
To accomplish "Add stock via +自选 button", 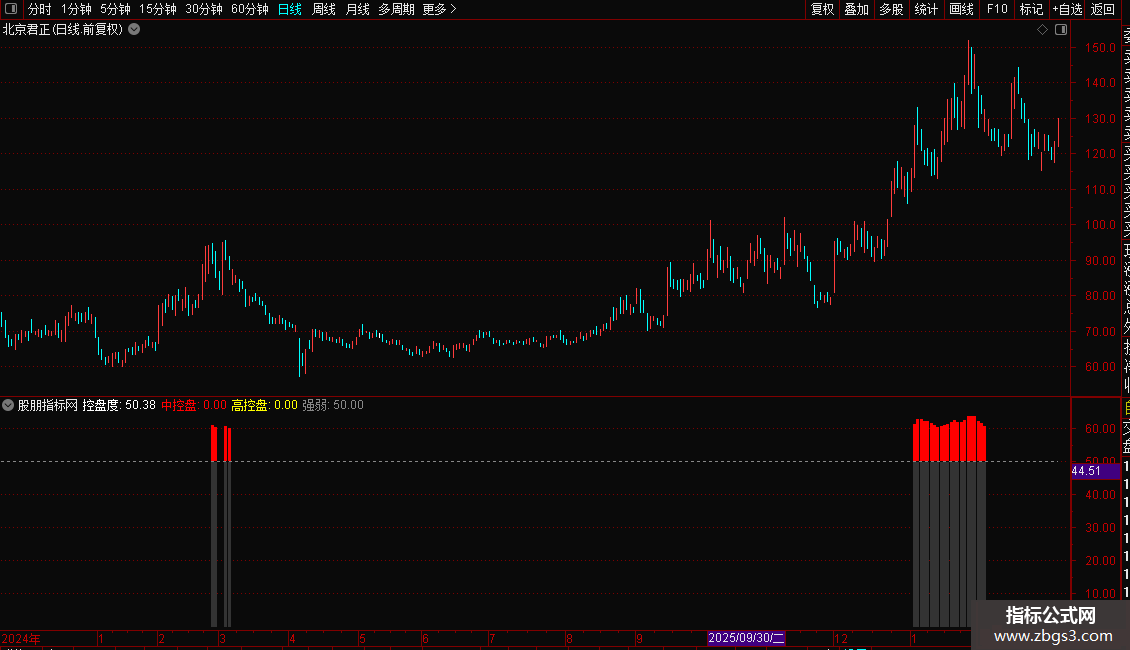I will [x=1067, y=9].
